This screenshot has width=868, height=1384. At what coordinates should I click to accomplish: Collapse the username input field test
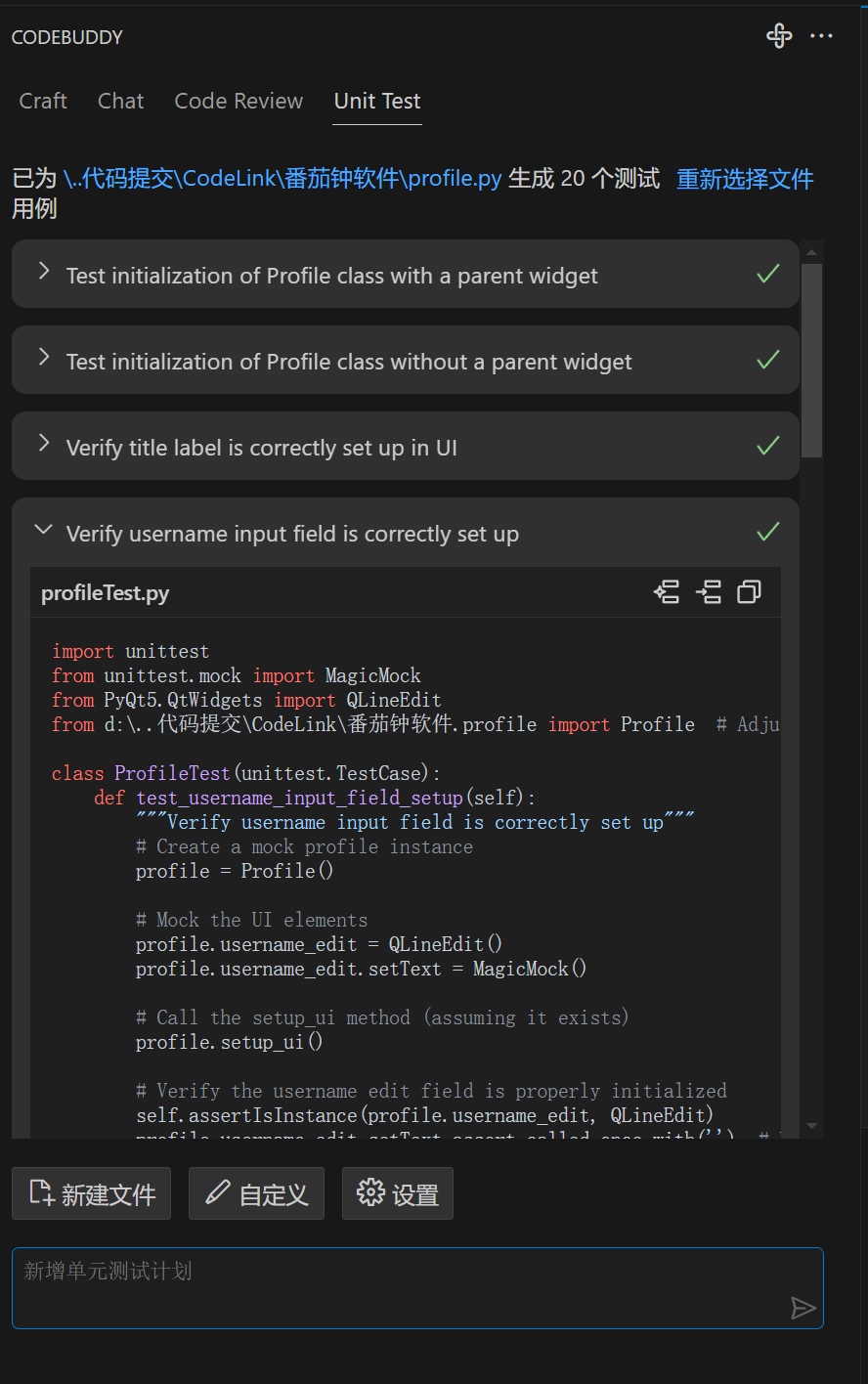43,529
